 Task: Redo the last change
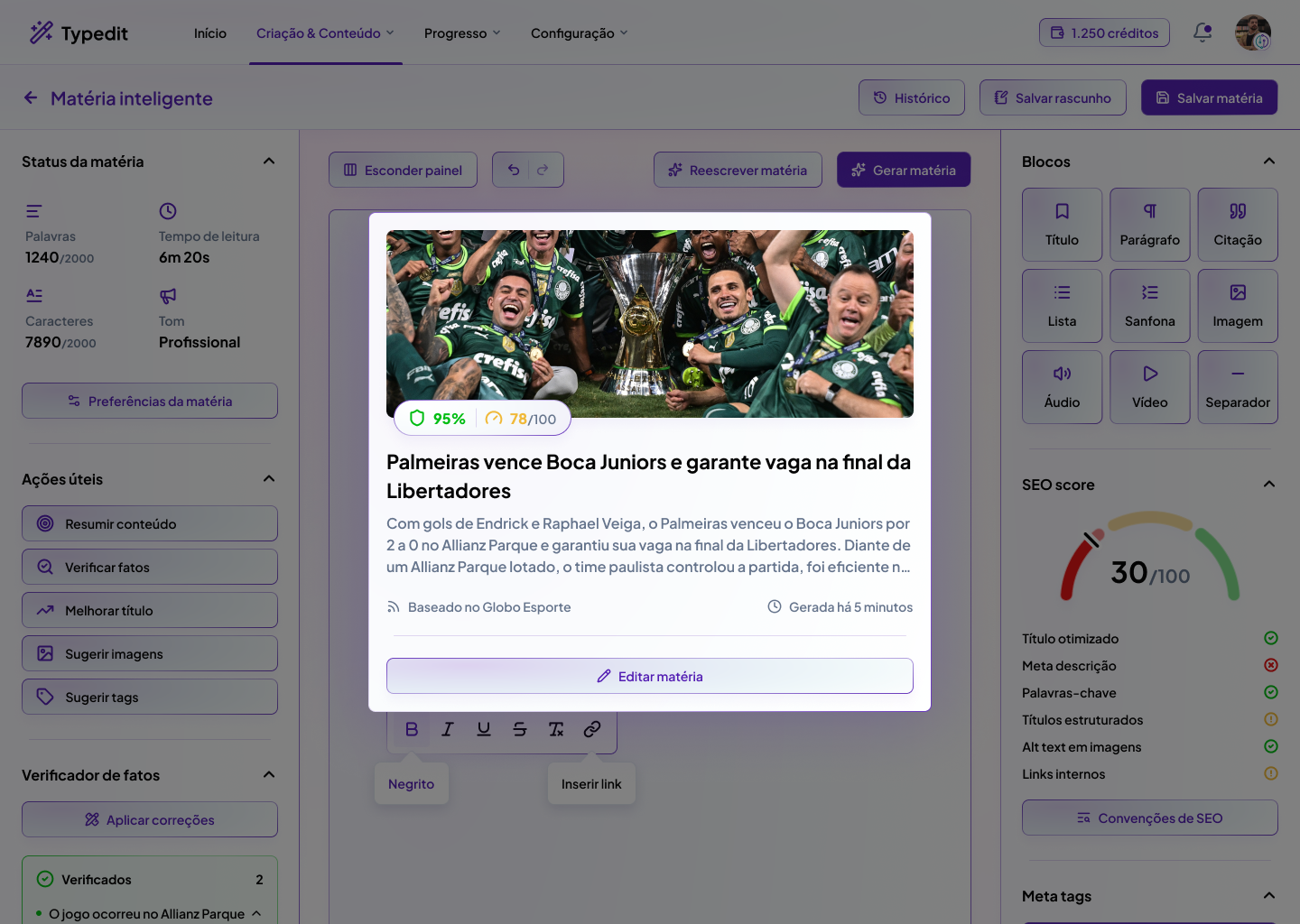point(543,170)
